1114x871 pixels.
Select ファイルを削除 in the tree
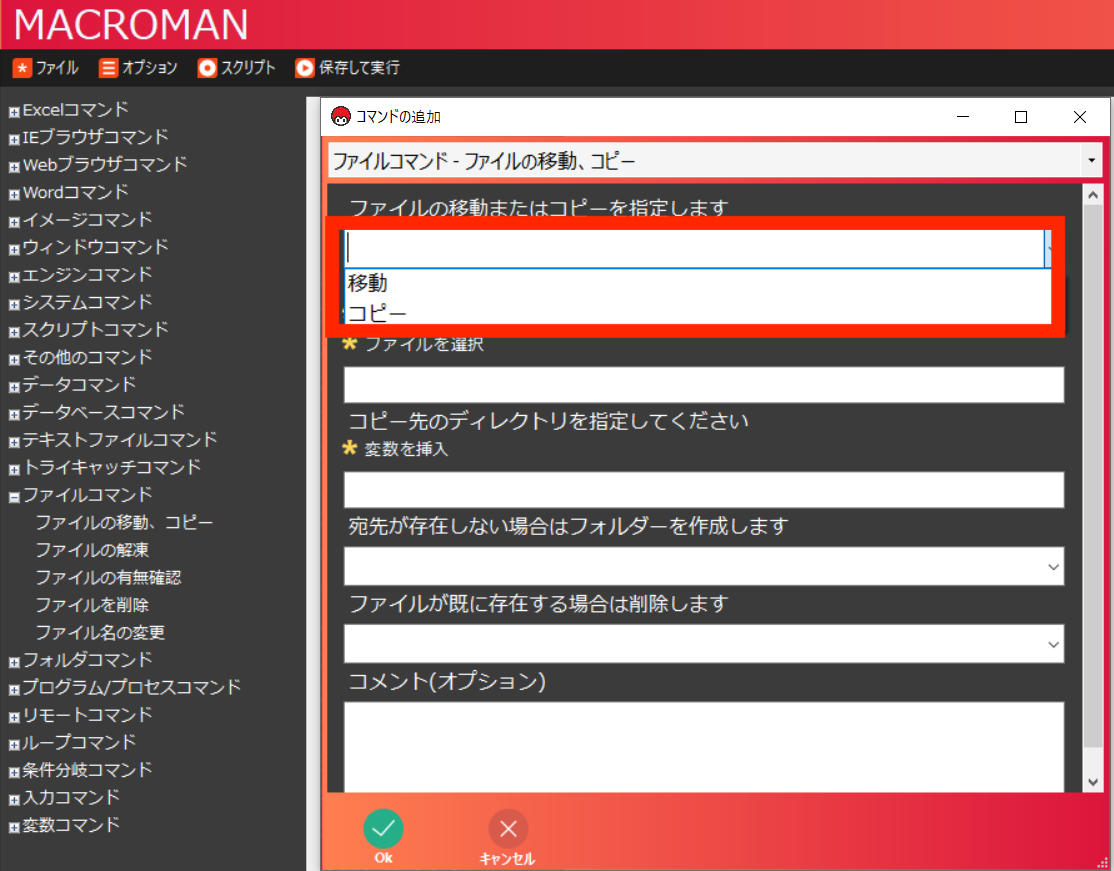click(92, 605)
